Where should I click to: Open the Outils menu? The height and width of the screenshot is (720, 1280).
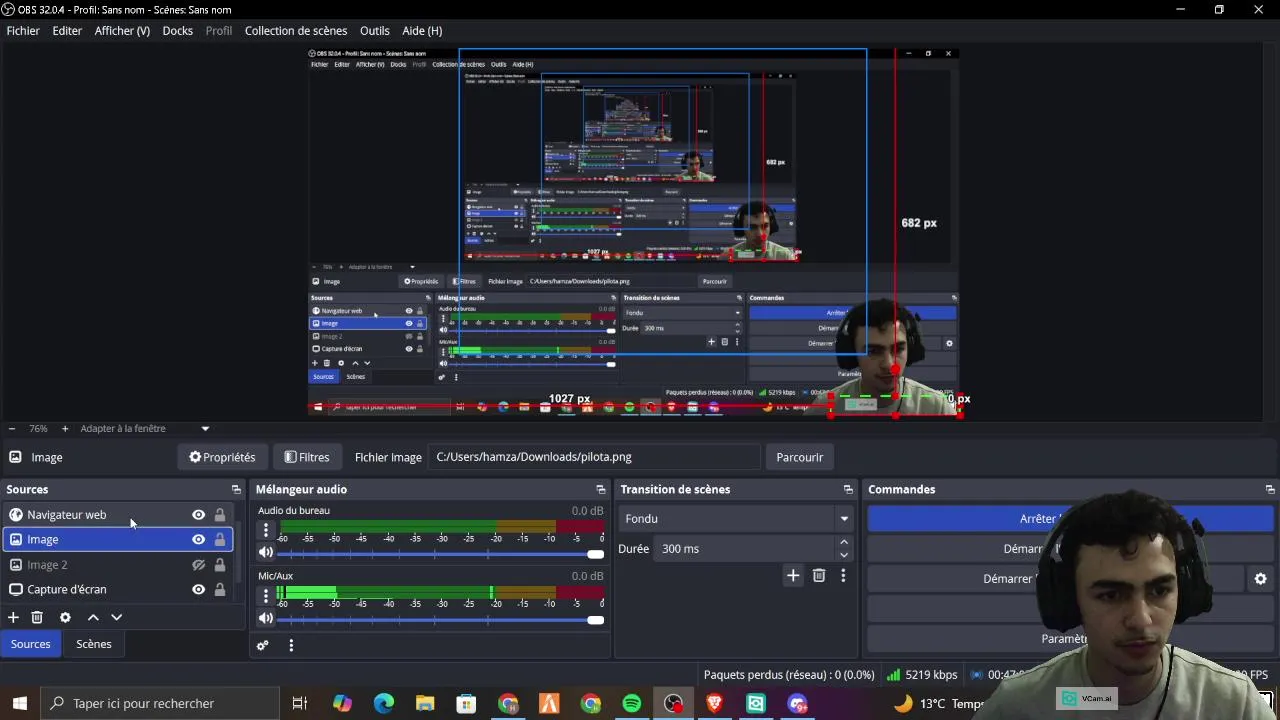point(375,31)
